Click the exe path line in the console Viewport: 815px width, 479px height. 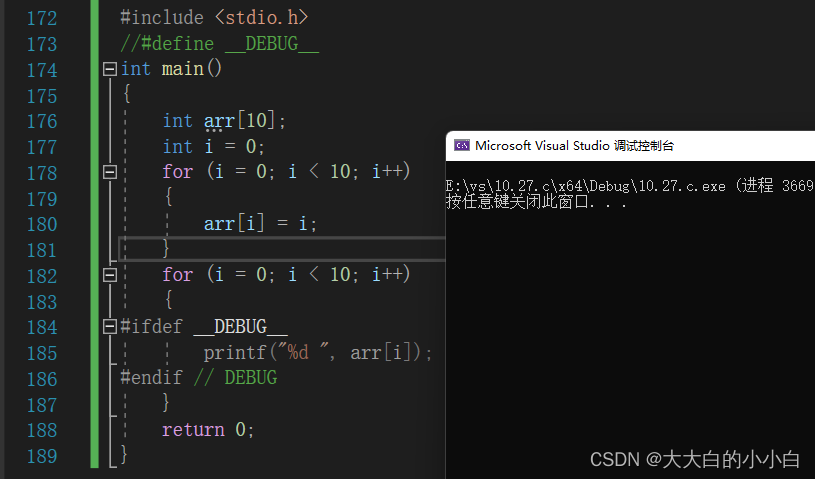[630, 186]
